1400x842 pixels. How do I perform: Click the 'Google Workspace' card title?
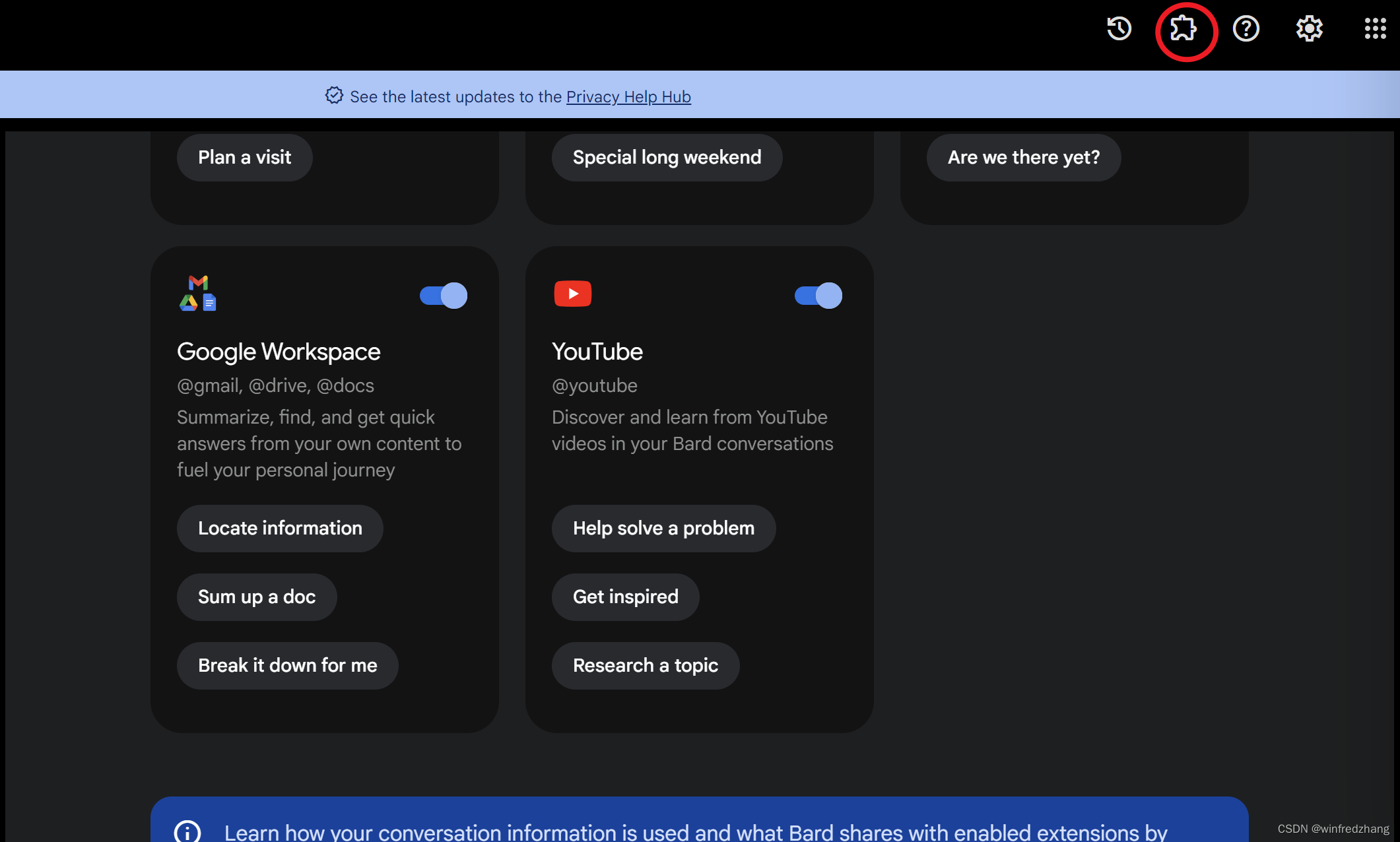pyautogui.click(x=279, y=352)
